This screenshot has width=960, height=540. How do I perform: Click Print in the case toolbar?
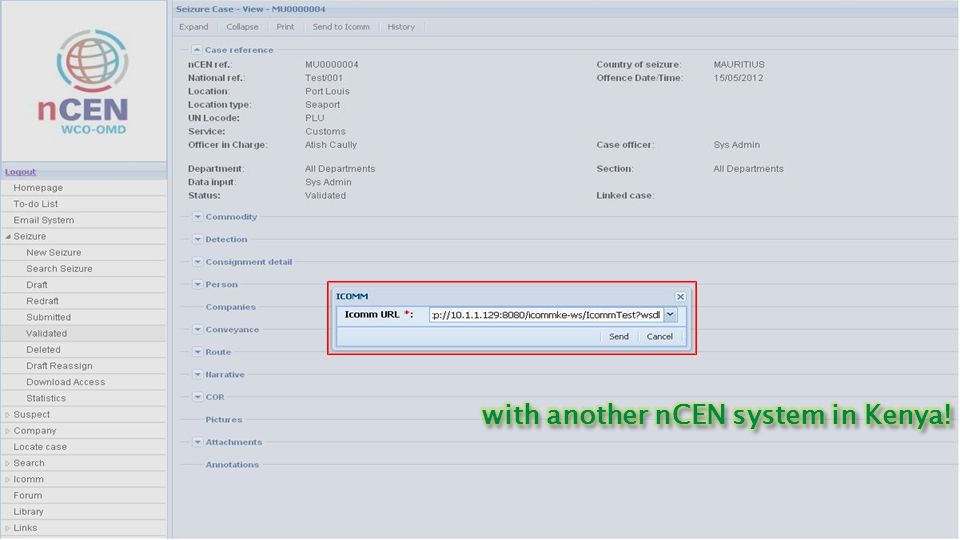(x=285, y=27)
